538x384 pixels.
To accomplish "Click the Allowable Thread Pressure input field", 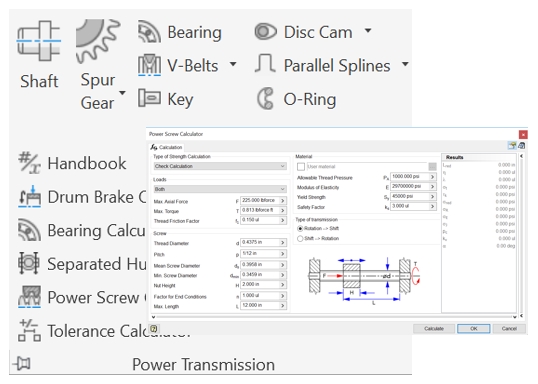I will [410, 177].
